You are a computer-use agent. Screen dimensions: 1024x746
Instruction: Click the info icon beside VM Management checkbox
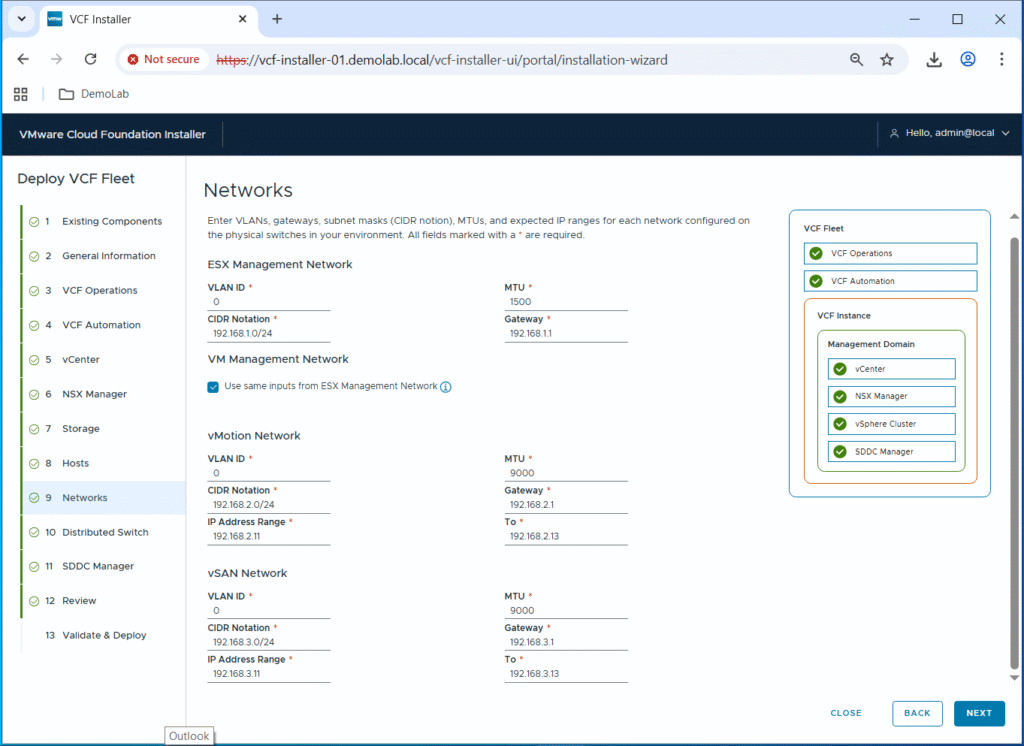[x=446, y=387]
